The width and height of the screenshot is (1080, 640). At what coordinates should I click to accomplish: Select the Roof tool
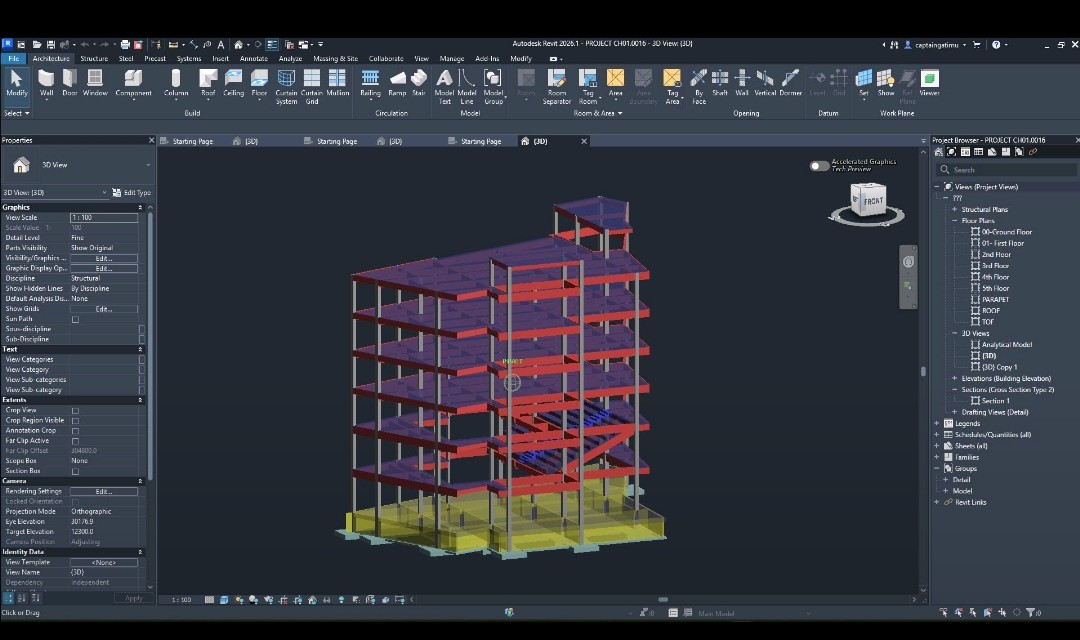click(x=208, y=83)
